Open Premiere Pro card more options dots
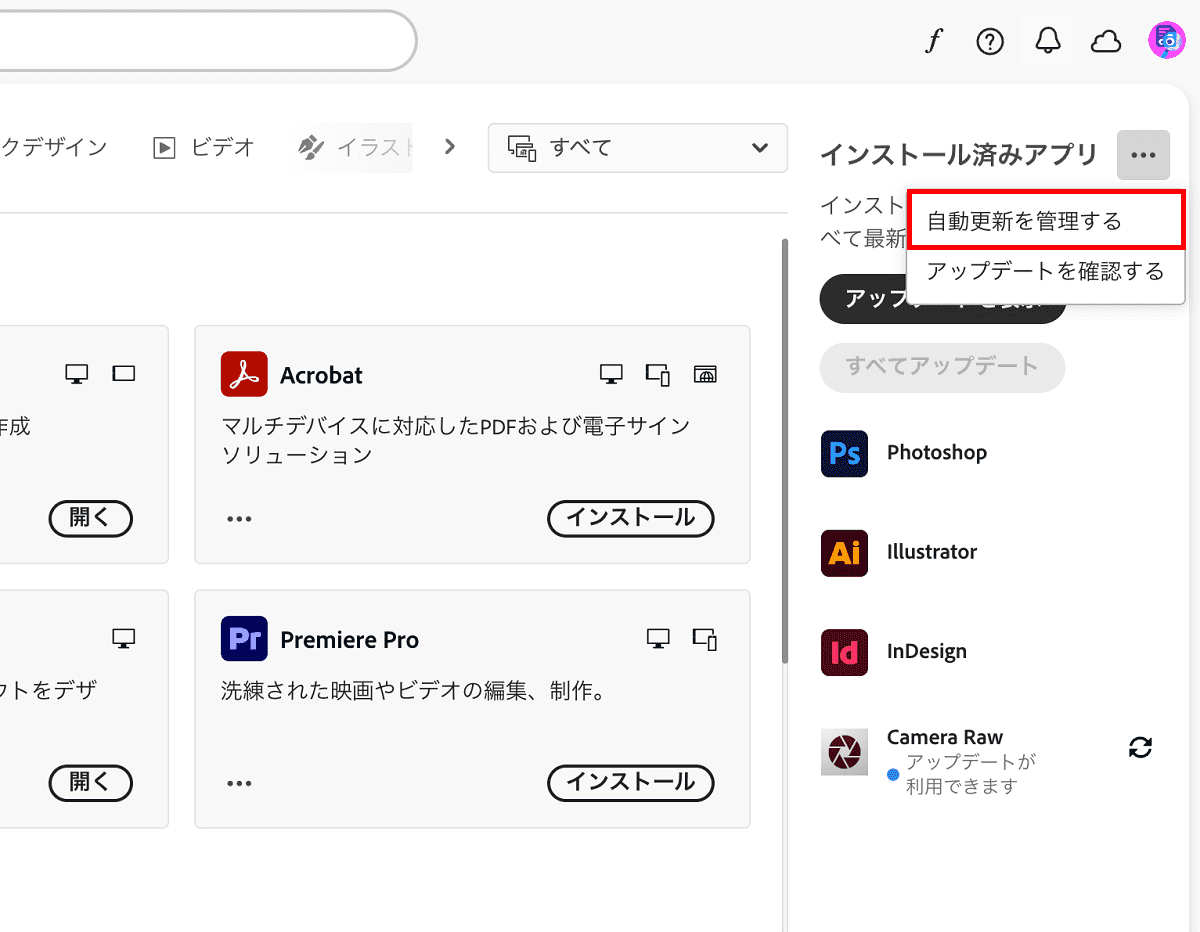This screenshot has height=932, width=1200. click(239, 783)
